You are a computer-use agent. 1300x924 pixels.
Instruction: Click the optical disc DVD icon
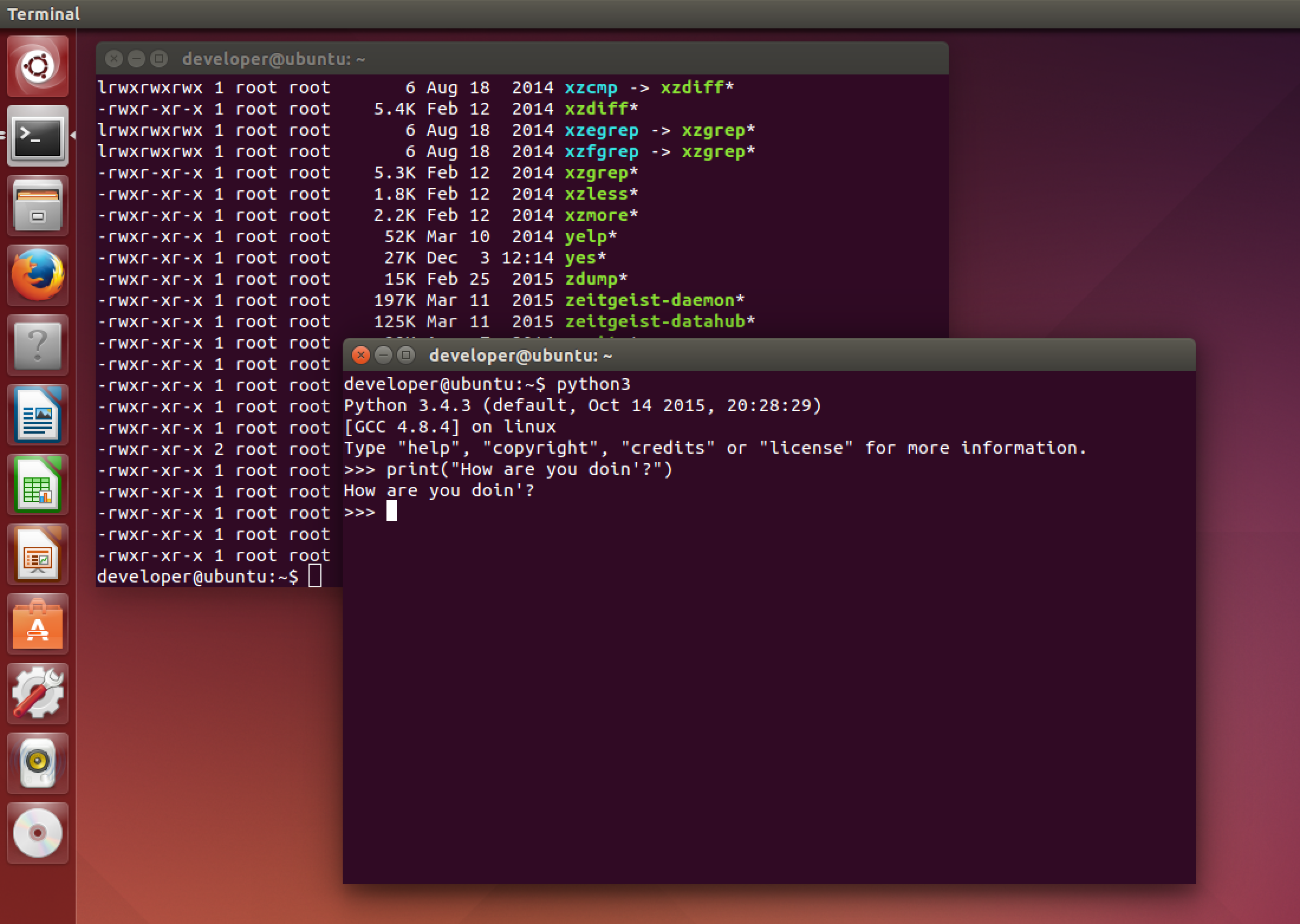coord(38,833)
